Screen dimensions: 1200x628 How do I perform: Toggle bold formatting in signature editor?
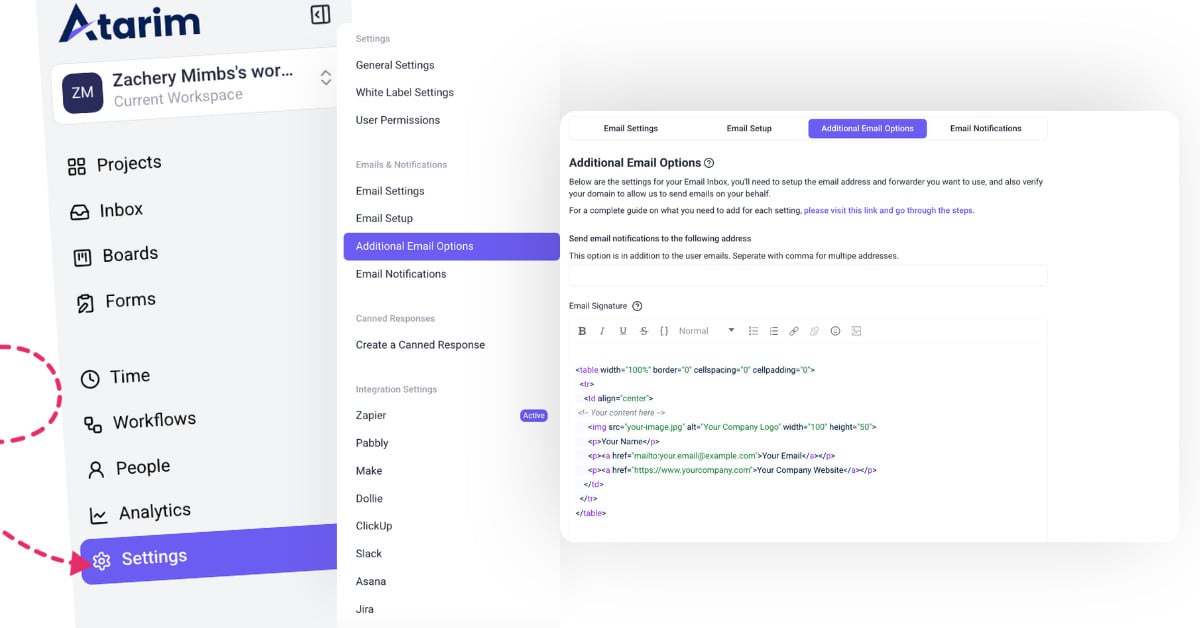pos(582,331)
